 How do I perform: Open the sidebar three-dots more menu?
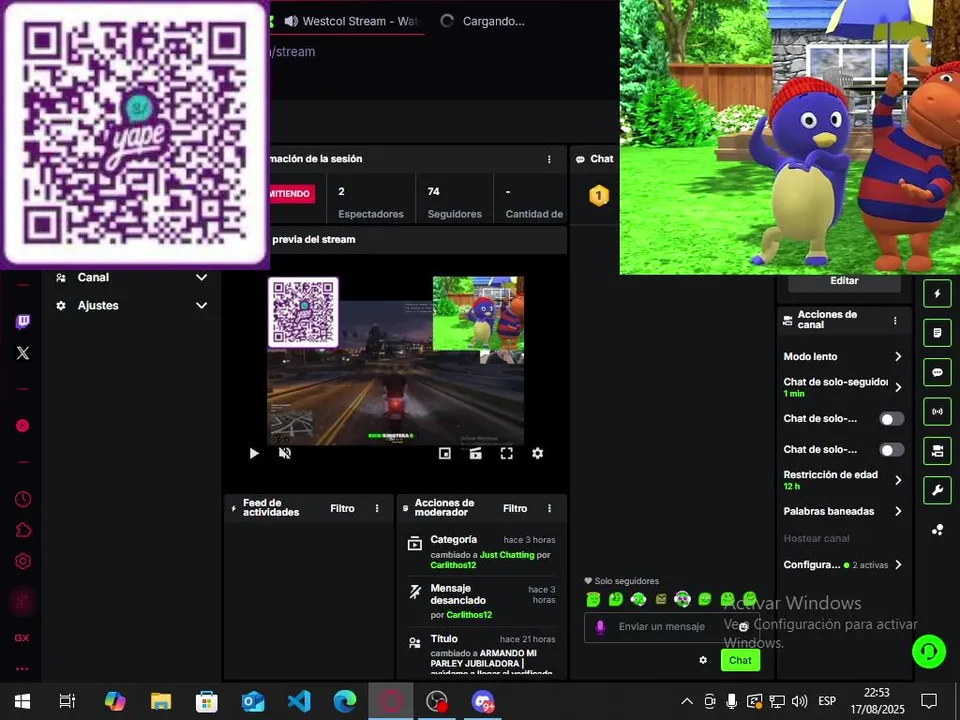pos(22,669)
